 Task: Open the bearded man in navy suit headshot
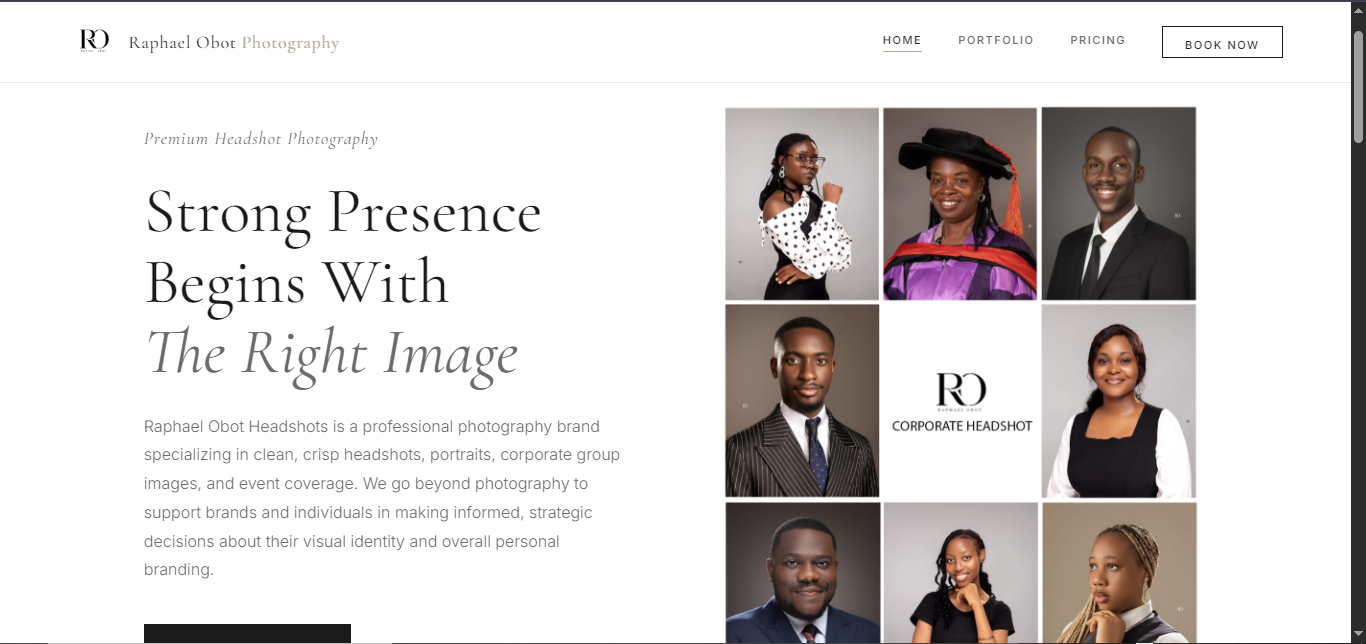(x=803, y=573)
